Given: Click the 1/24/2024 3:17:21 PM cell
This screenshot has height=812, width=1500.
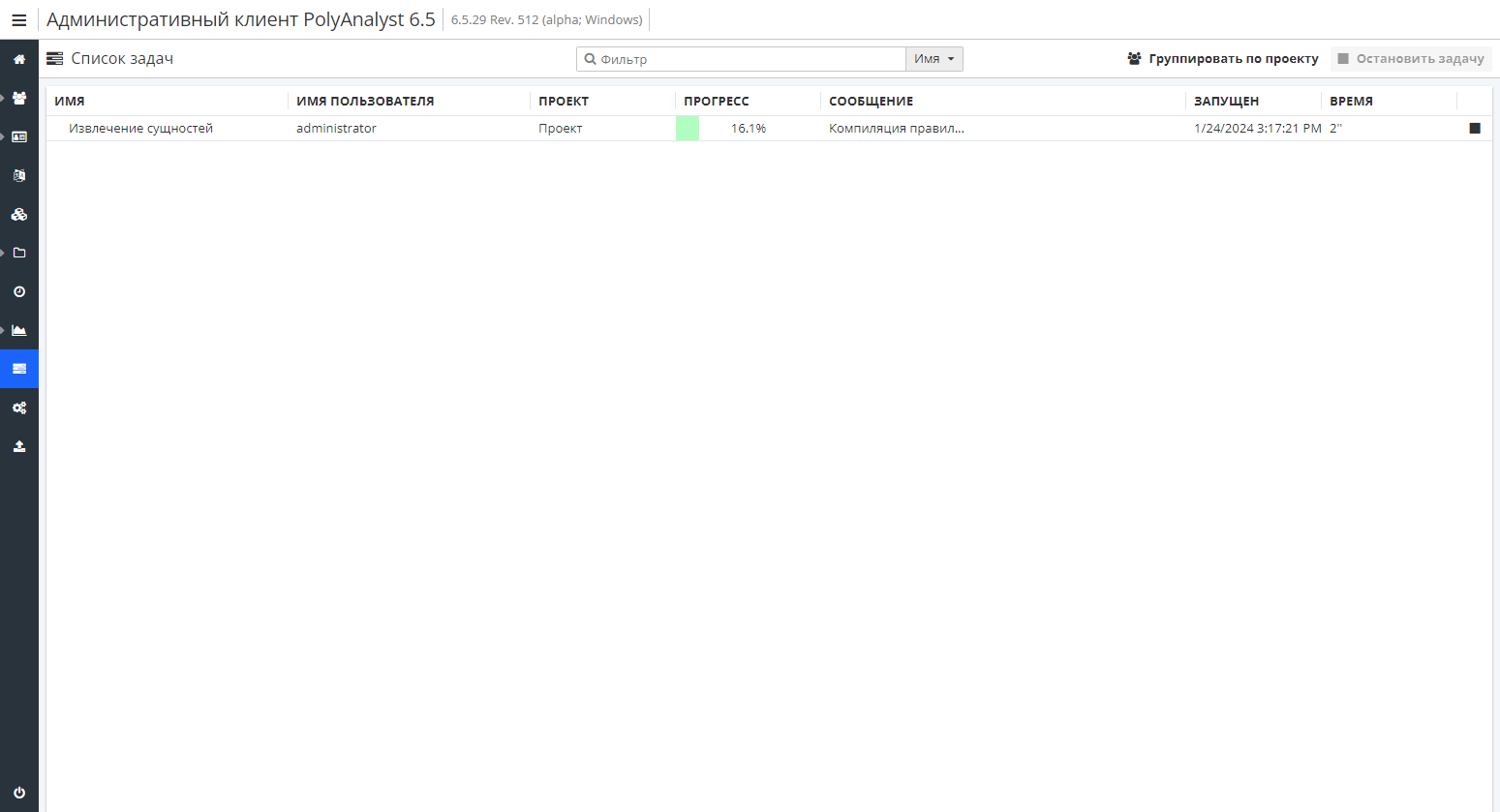Looking at the screenshot, I should tap(1257, 128).
